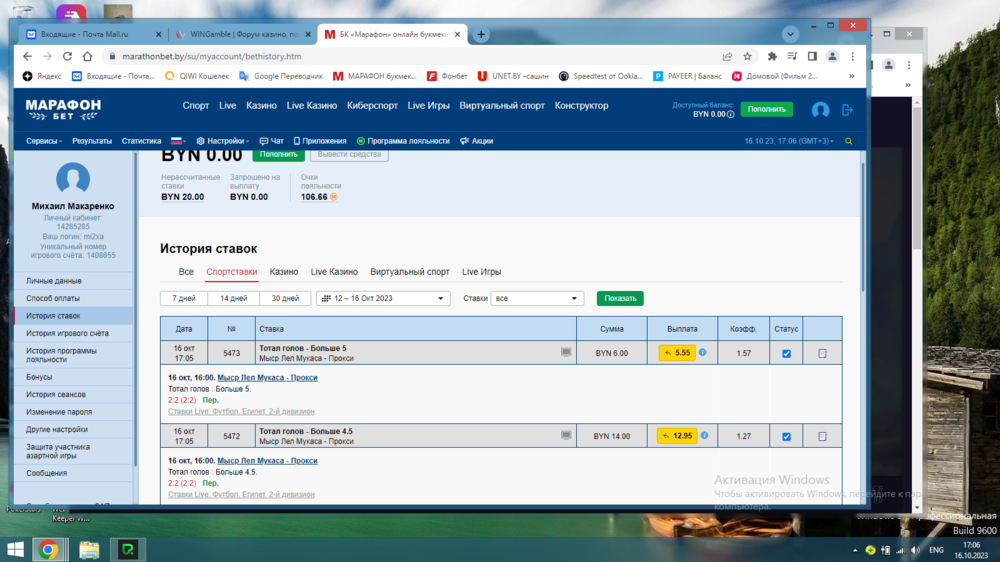
Task: Click the info icon next to payout 5.55
Action: (703, 353)
